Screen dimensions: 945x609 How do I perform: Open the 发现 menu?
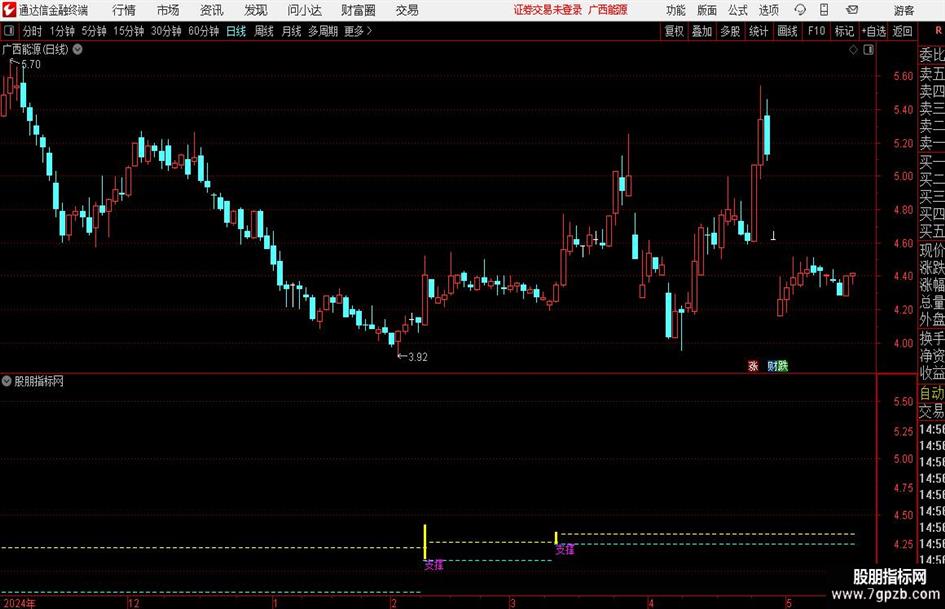pos(256,10)
